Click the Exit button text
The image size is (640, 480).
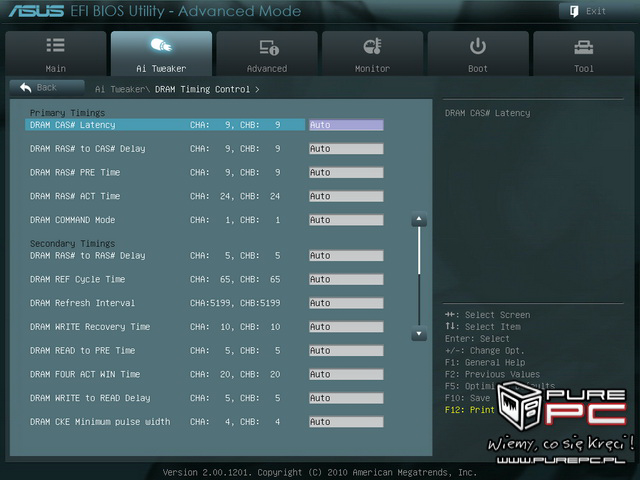[x=596, y=11]
